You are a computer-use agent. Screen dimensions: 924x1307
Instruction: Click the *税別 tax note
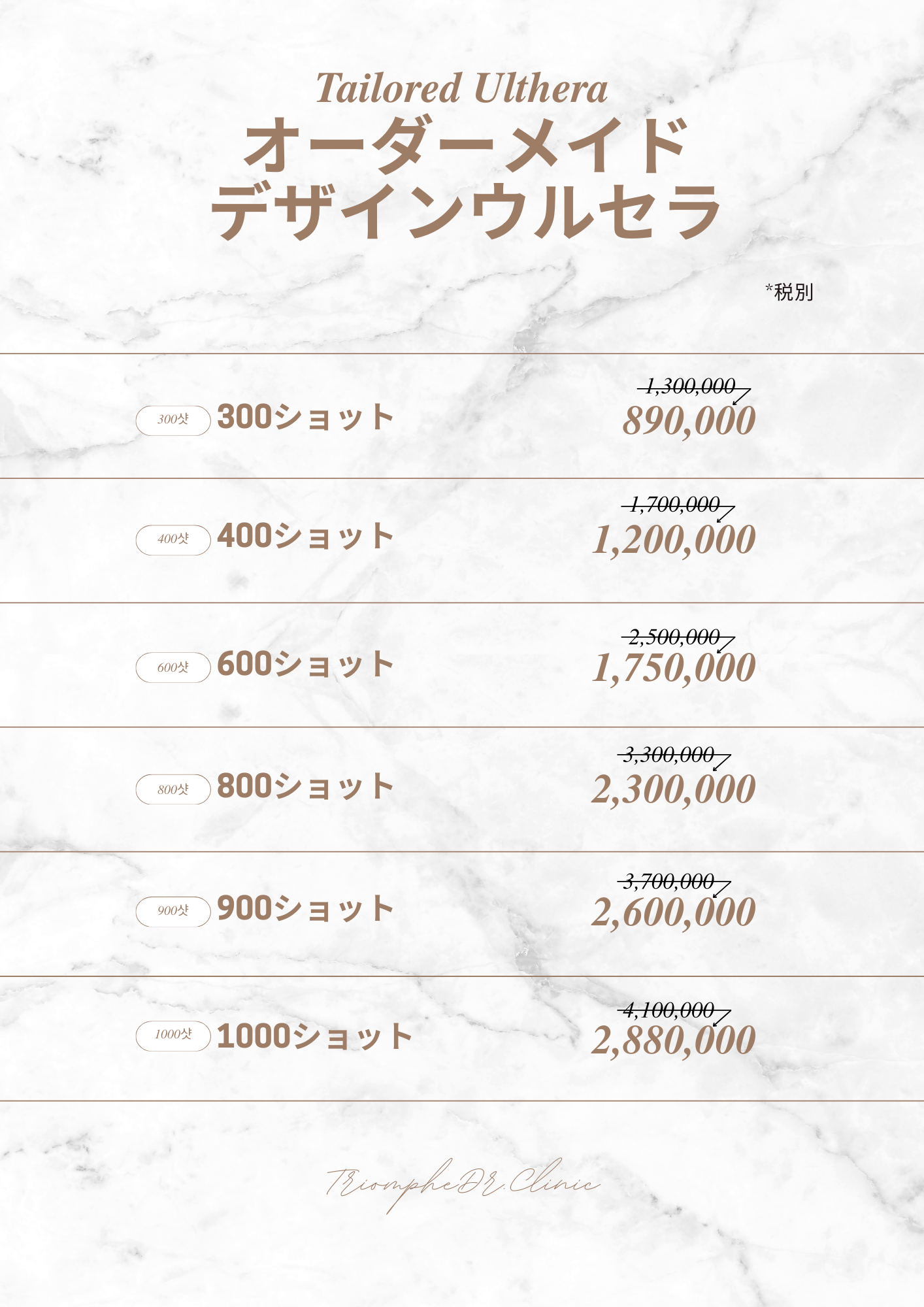789,292
